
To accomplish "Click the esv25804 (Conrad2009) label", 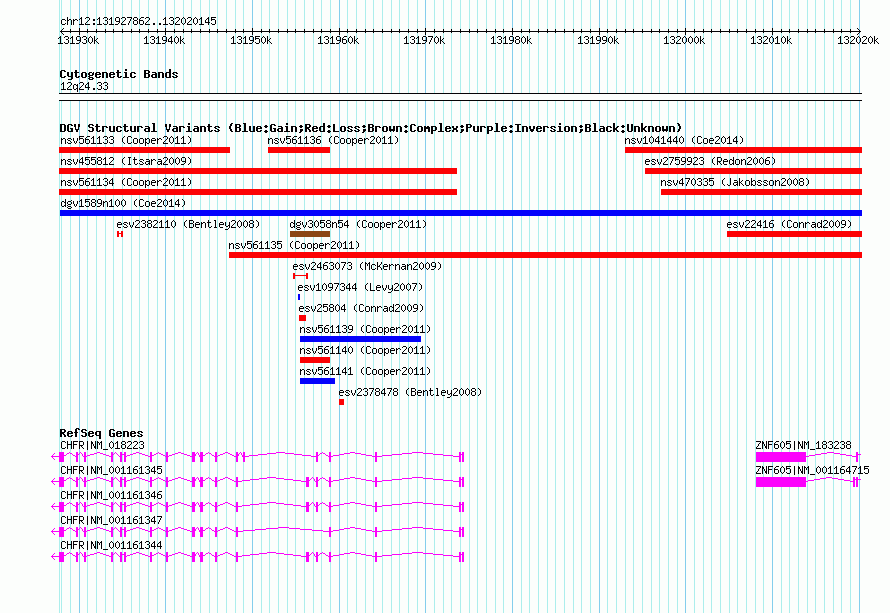I will click(362, 308).
